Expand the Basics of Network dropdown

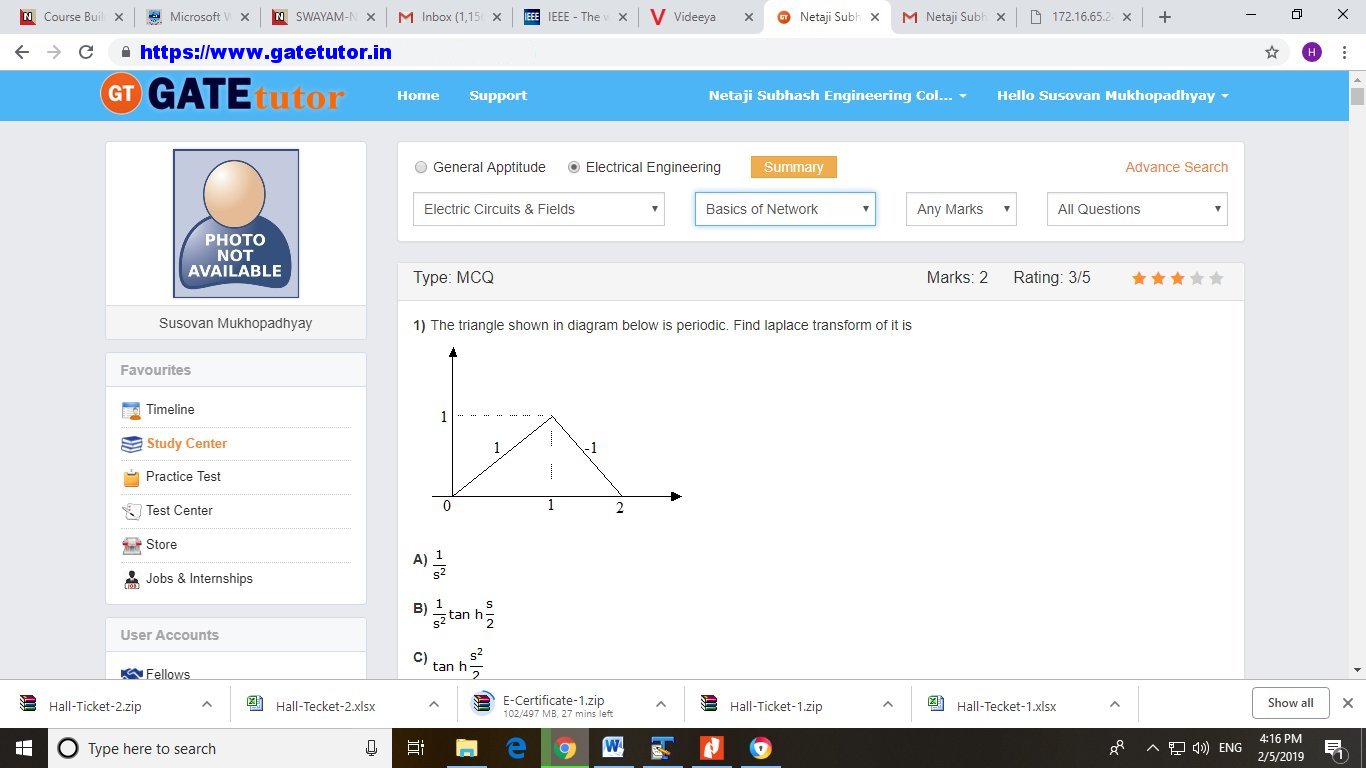(785, 209)
